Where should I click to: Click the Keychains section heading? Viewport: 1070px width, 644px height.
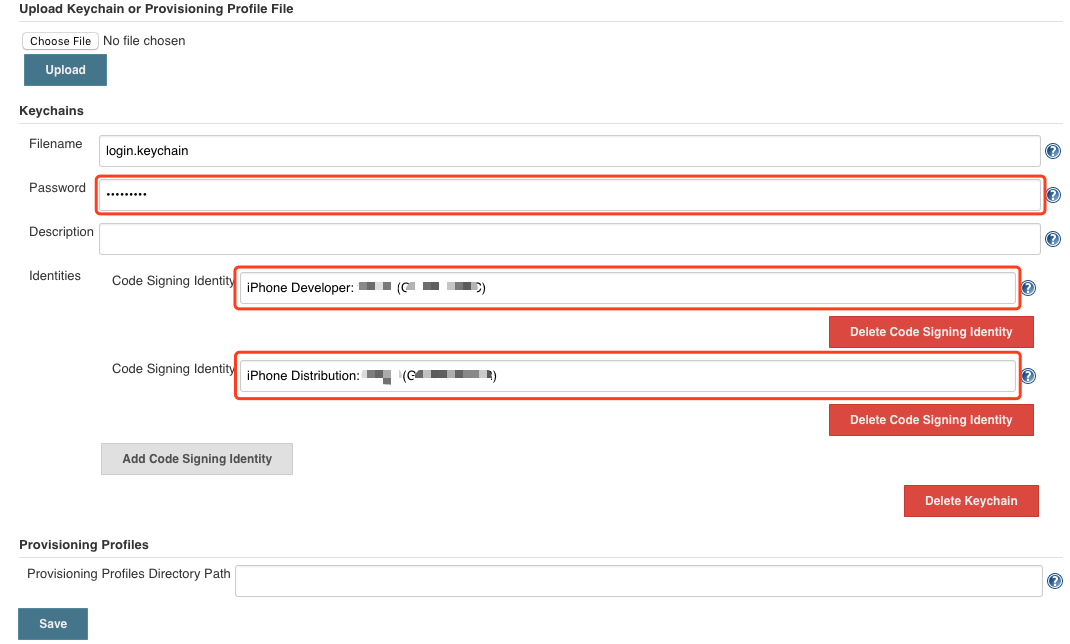point(51,111)
